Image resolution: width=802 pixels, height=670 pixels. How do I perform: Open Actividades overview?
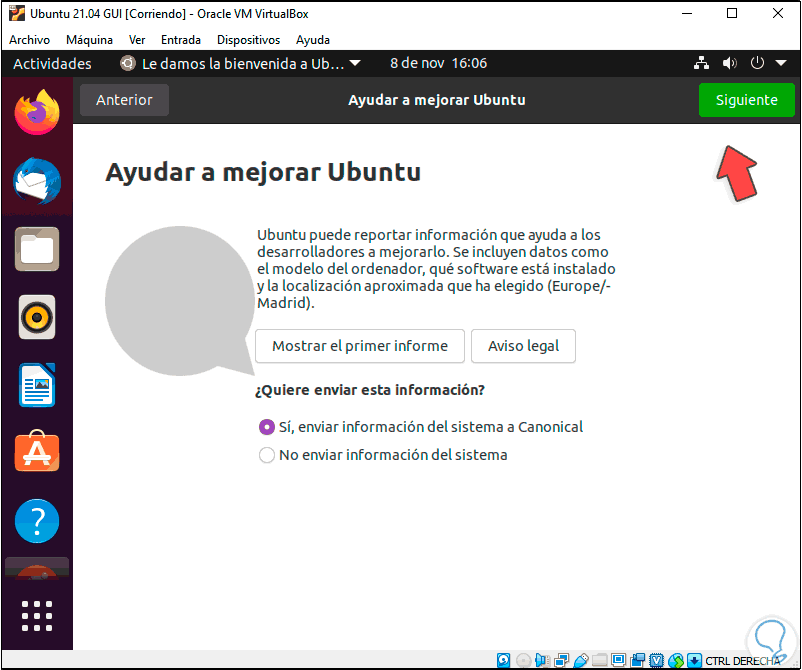pos(52,63)
